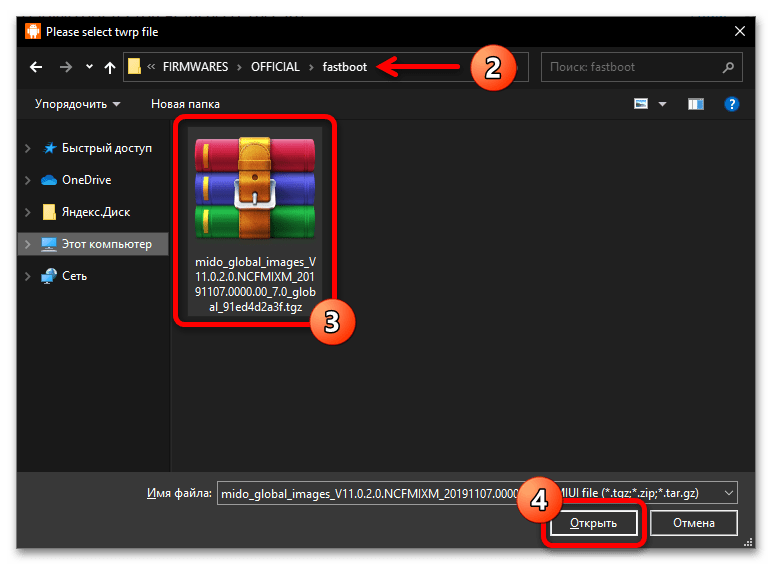The height and width of the screenshot is (565, 772).
Task: Change the view mode icon
Action: [641, 104]
